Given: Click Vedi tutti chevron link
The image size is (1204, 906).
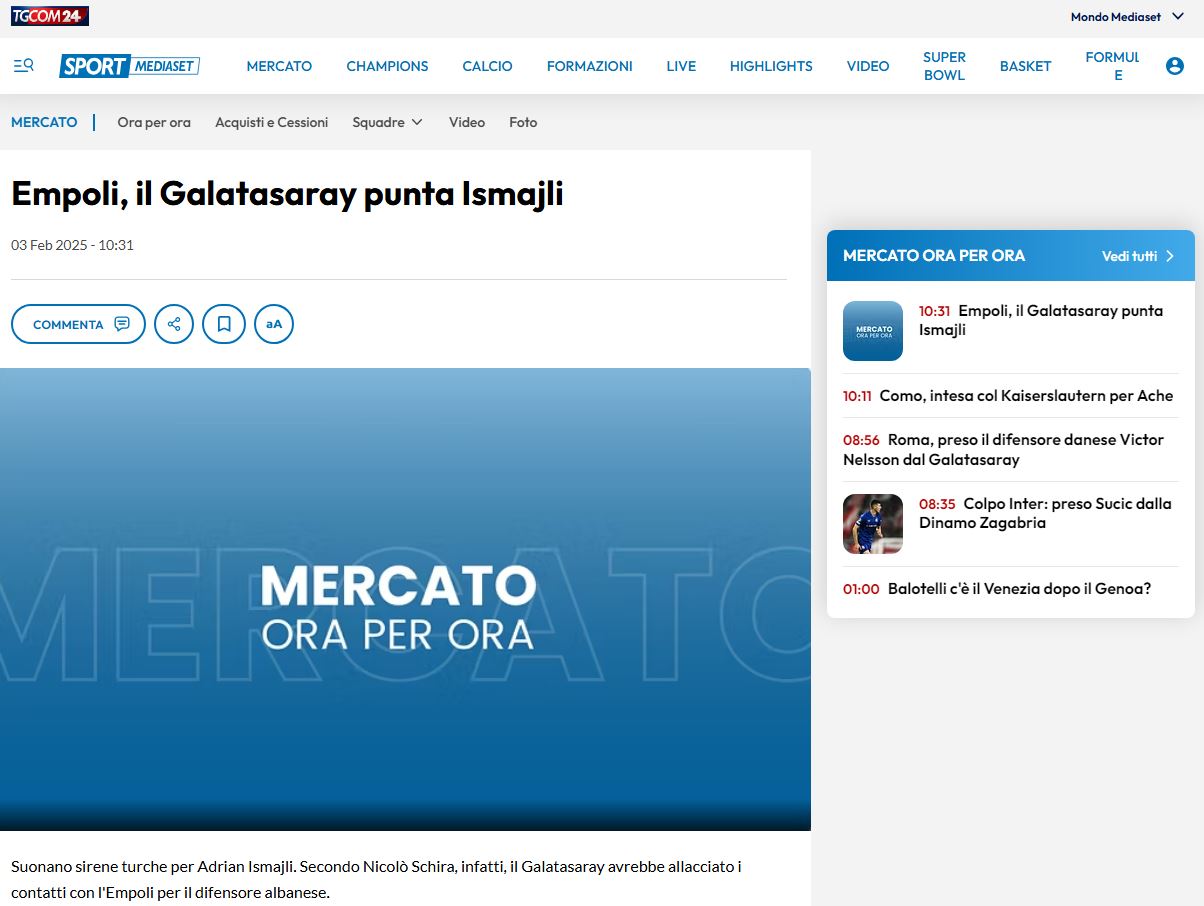Looking at the screenshot, I should [x=1138, y=256].
